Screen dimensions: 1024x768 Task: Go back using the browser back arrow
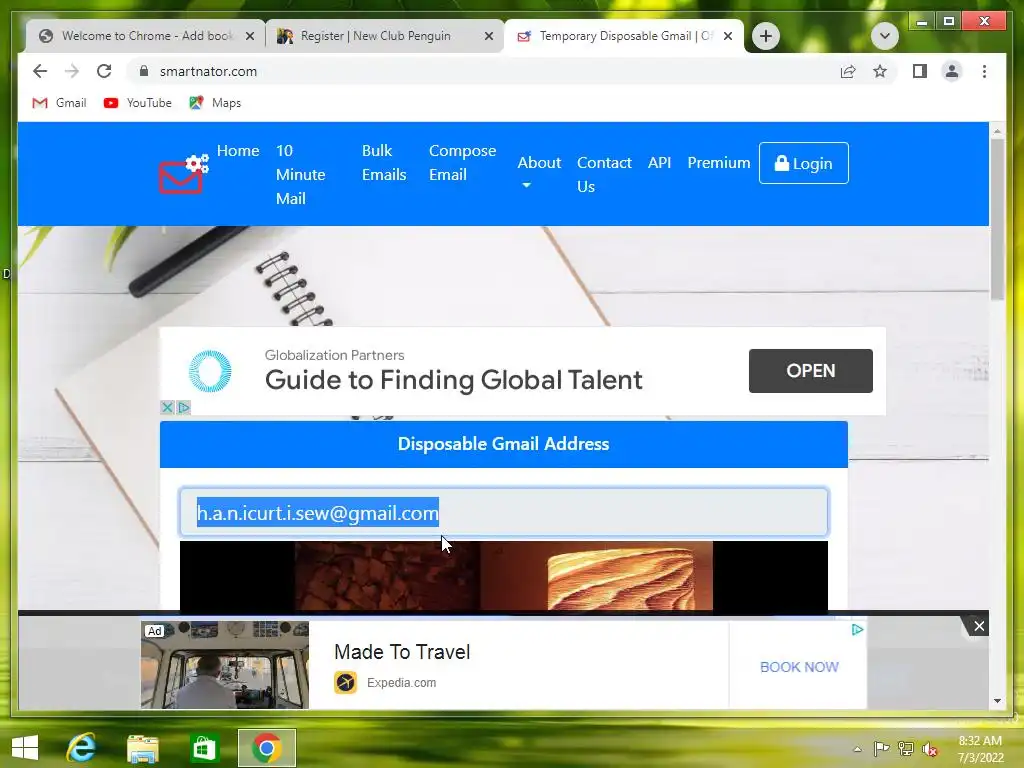(40, 71)
